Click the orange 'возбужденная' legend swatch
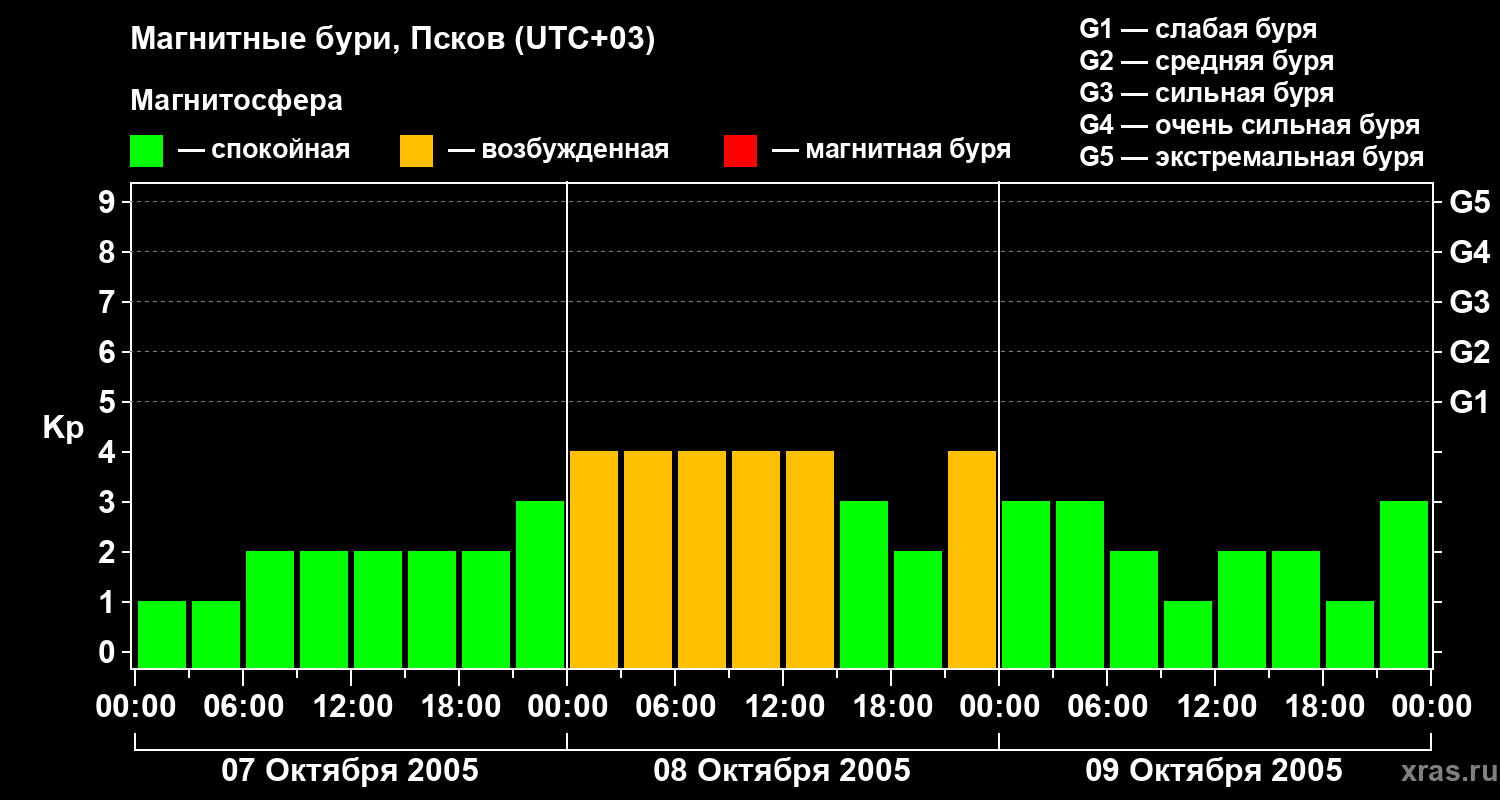 [416, 151]
